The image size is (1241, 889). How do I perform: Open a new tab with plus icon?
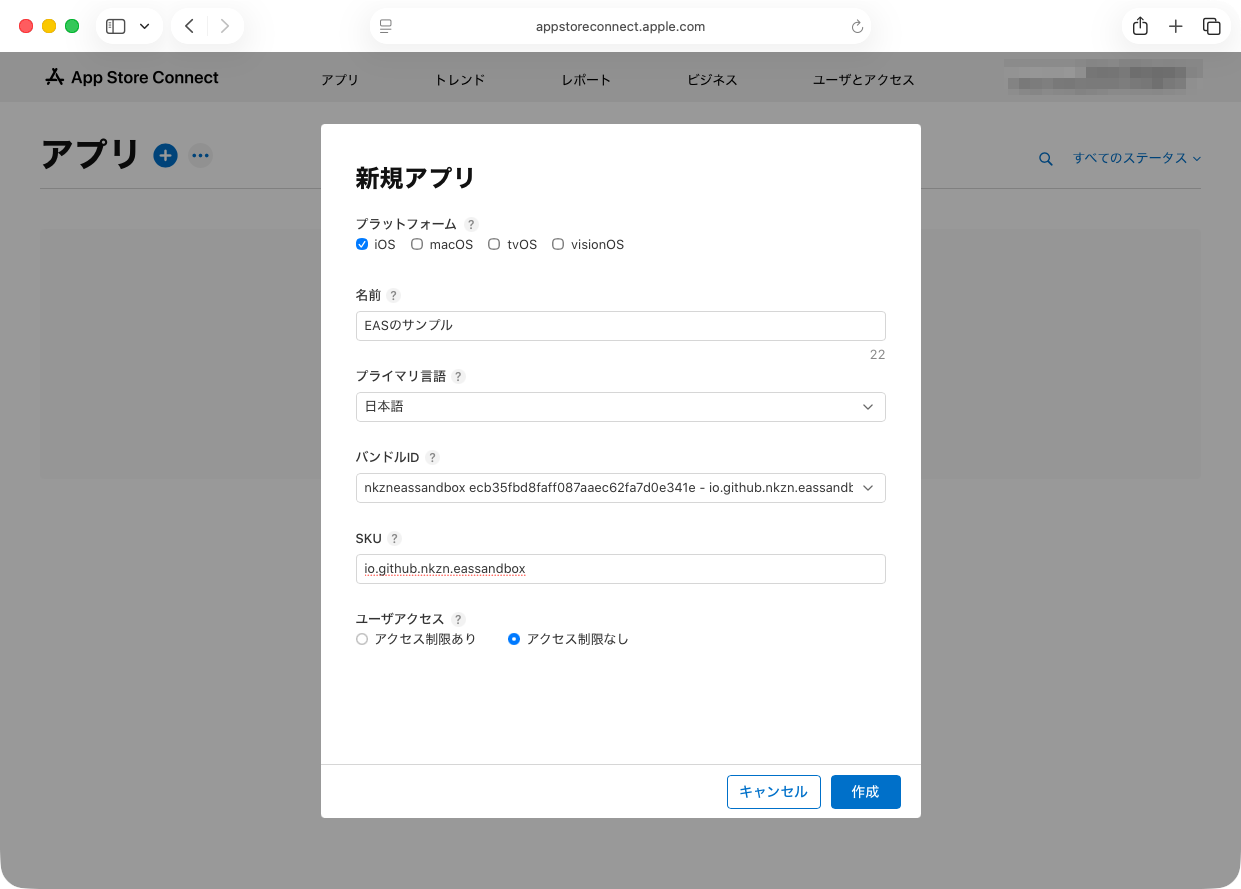coord(1176,27)
